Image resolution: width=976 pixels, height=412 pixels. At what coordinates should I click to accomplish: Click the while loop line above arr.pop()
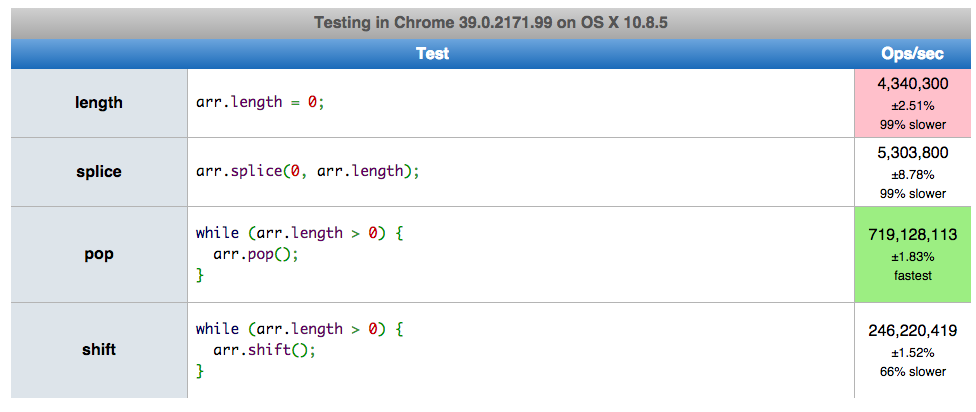click(x=300, y=233)
